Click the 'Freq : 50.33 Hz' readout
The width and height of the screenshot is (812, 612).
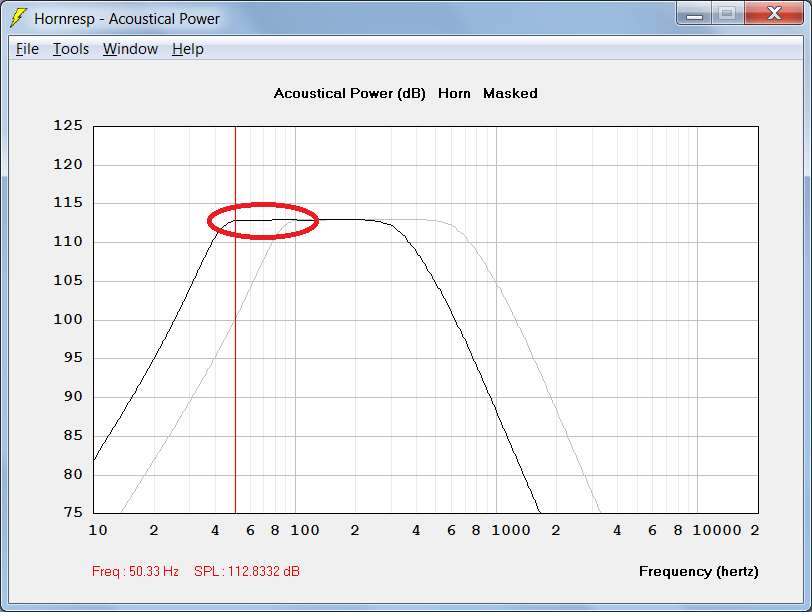point(135,572)
